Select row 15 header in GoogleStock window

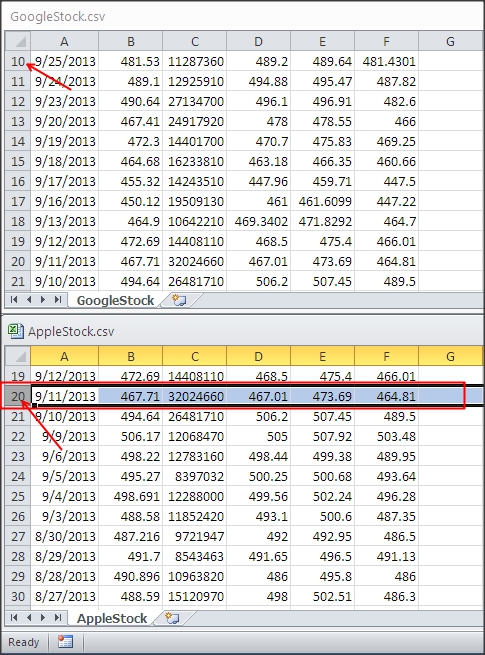18,161
